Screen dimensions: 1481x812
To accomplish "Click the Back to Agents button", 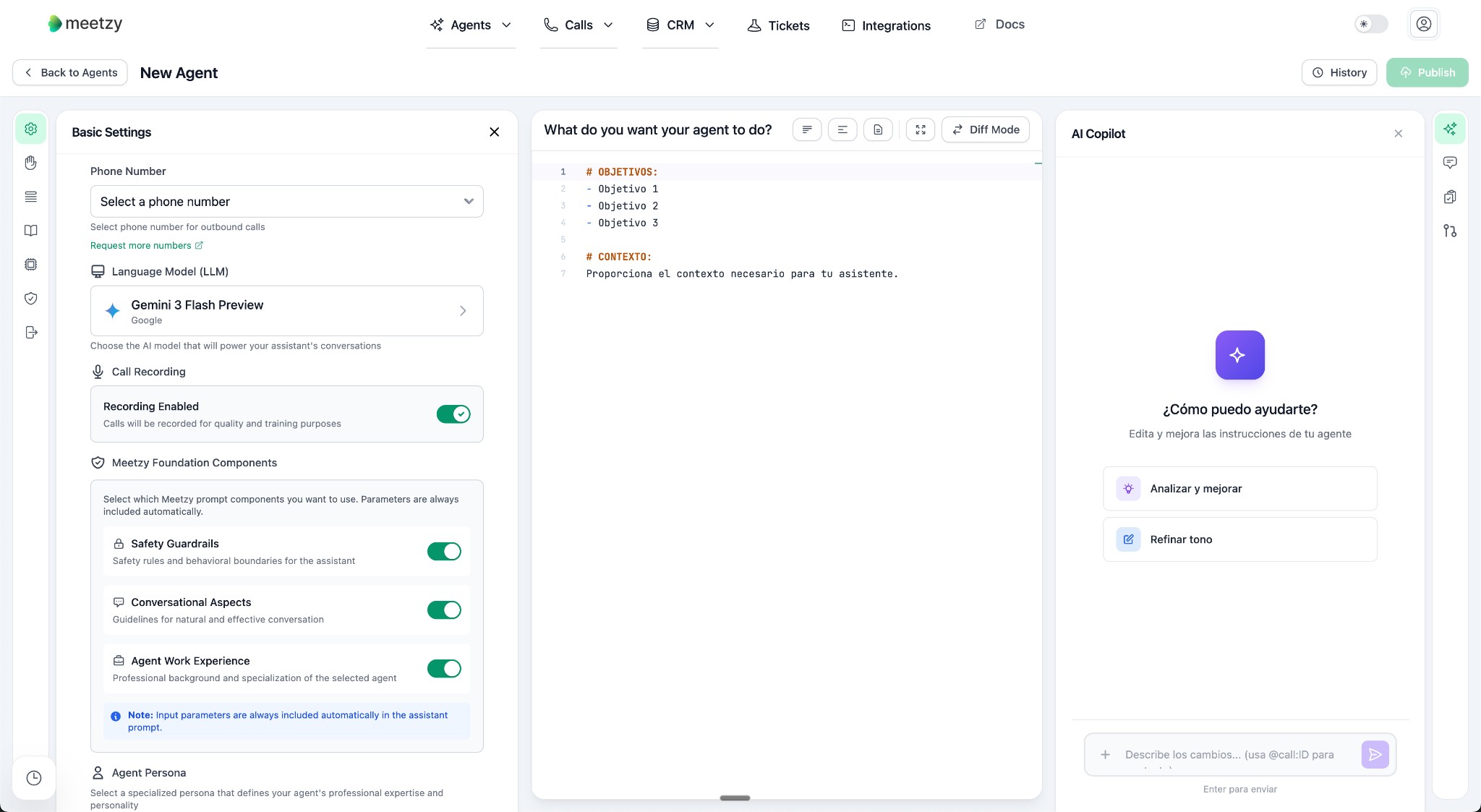I will tap(70, 72).
